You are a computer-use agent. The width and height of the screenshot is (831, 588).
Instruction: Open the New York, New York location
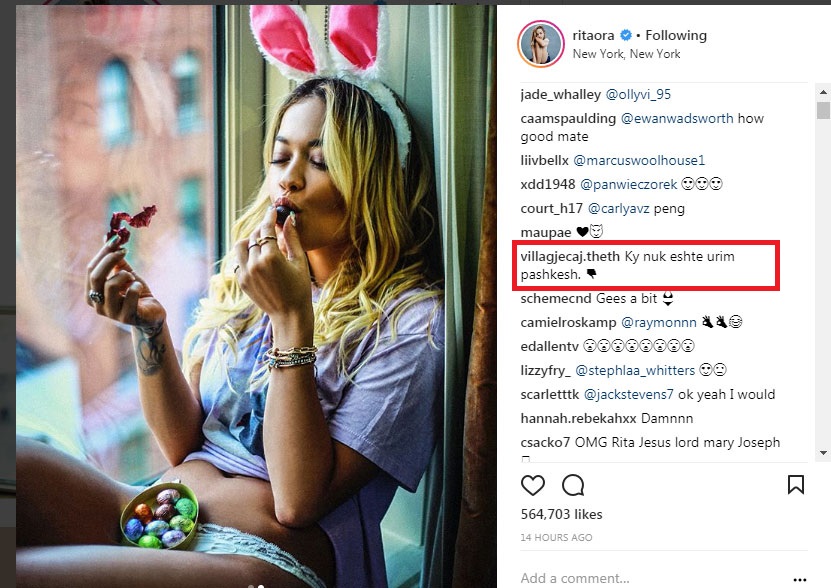[x=626, y=54]
